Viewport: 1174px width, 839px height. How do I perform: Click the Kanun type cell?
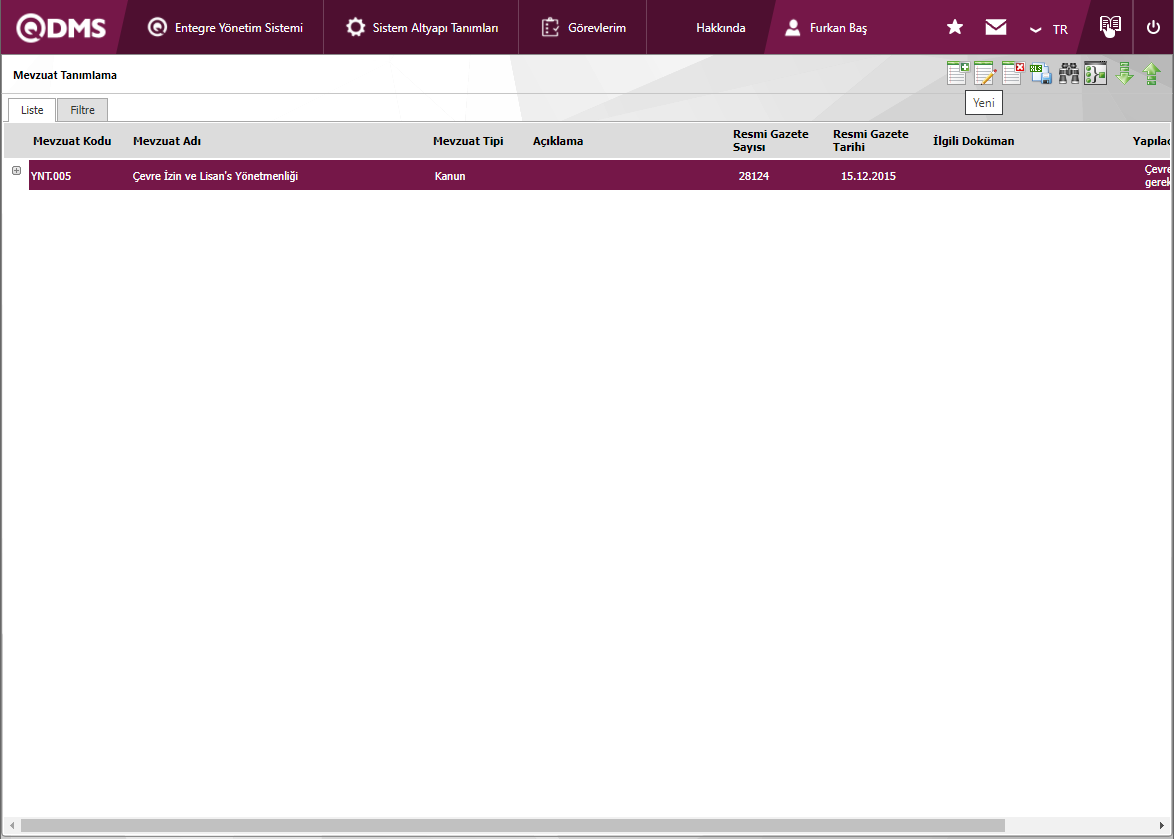point(450,176)
